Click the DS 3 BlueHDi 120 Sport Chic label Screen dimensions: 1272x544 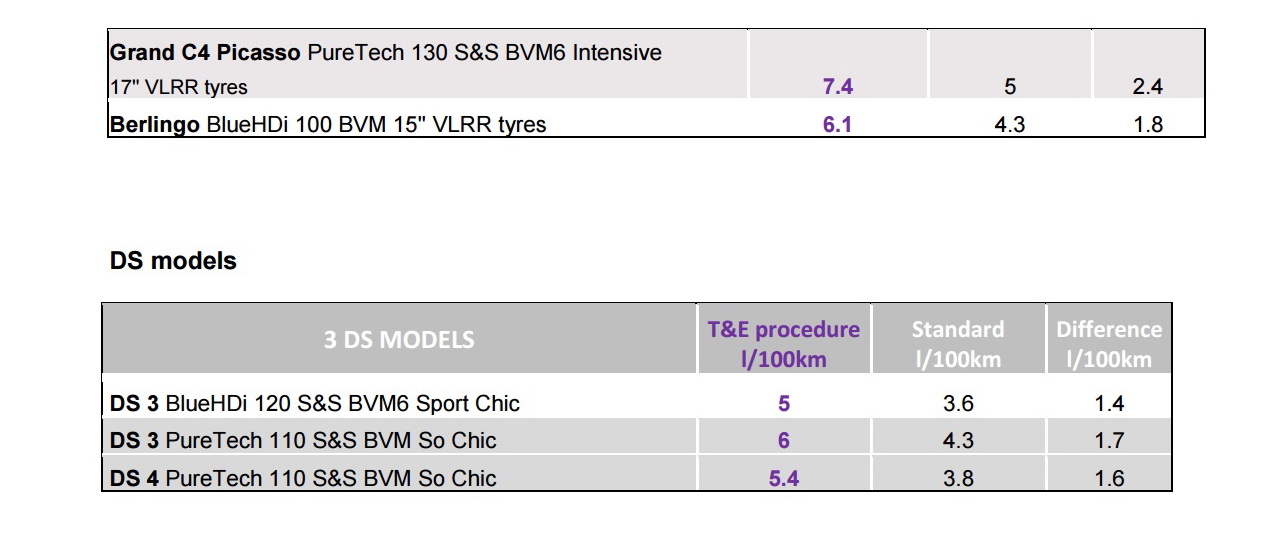click(x=314, y=403)
